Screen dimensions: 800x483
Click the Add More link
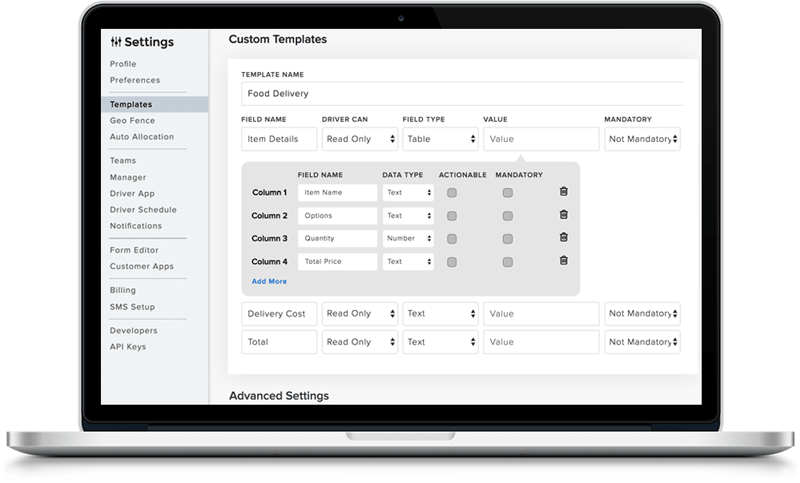tap(269, 282)
